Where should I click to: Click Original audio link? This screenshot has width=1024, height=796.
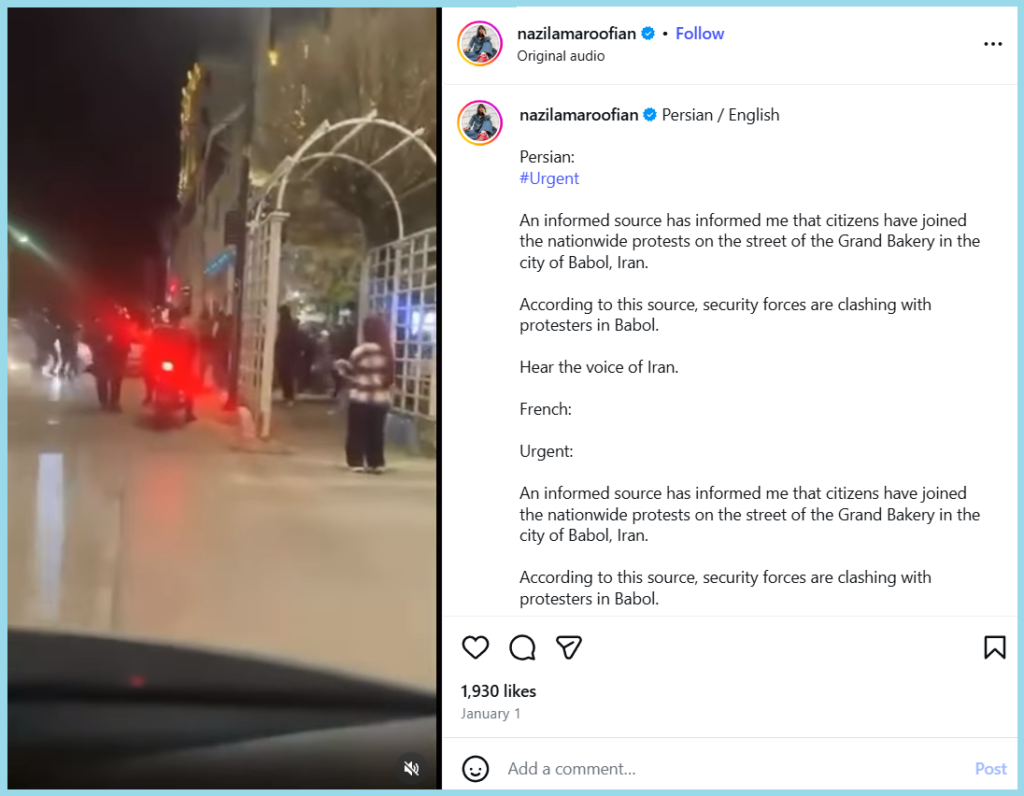(560, 56)
